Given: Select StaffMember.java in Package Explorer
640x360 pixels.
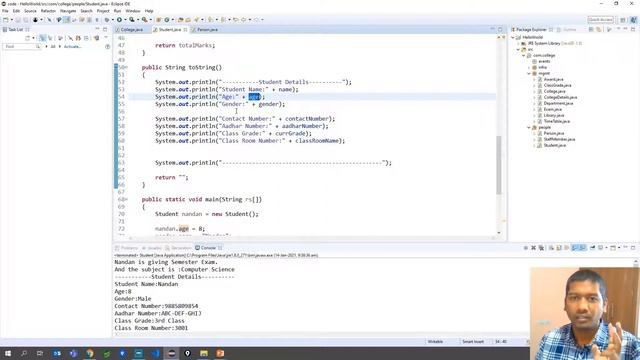Looking at the screenshot, I should point(559,139).
